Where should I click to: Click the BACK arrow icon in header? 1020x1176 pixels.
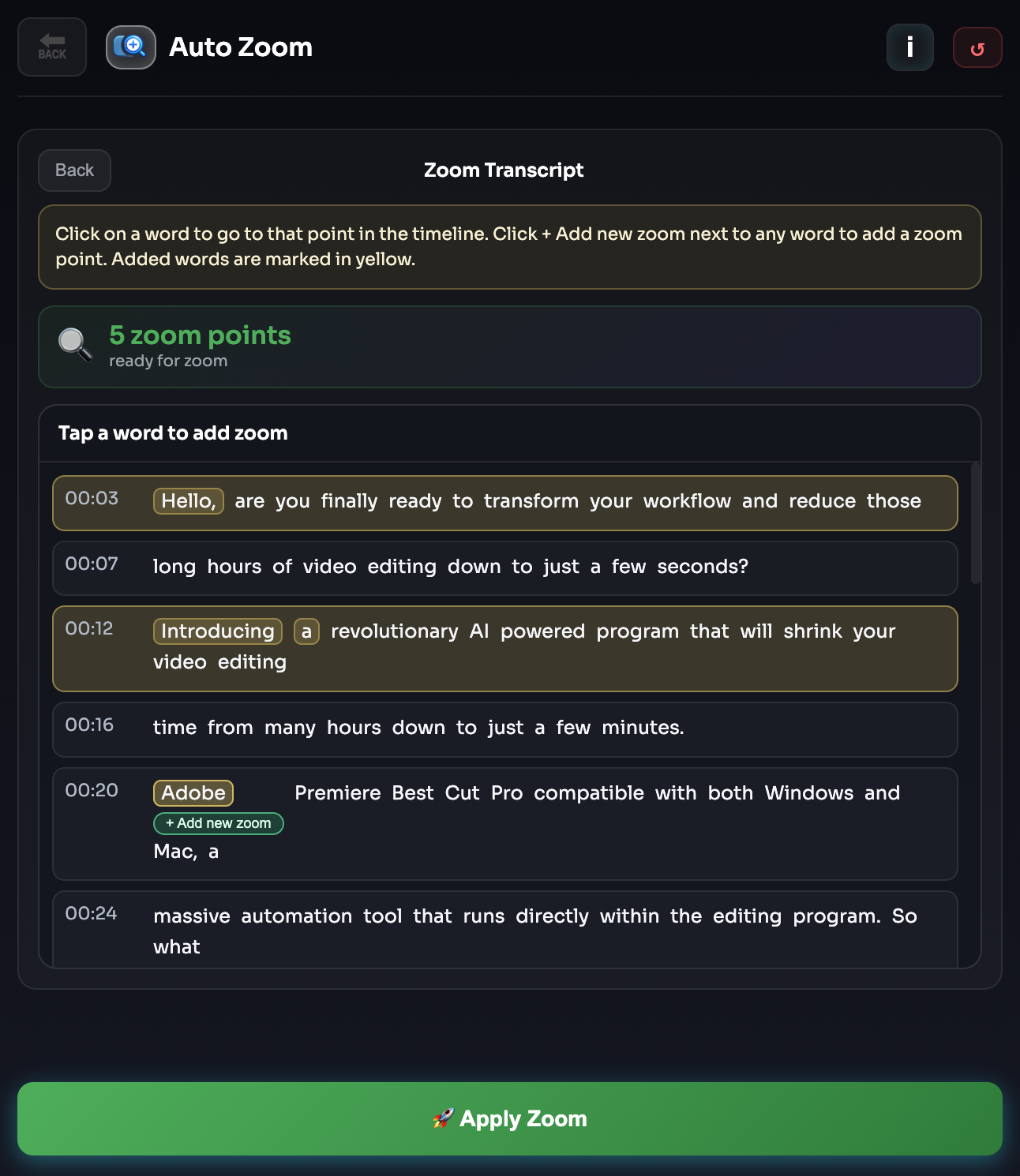point(52,47)
